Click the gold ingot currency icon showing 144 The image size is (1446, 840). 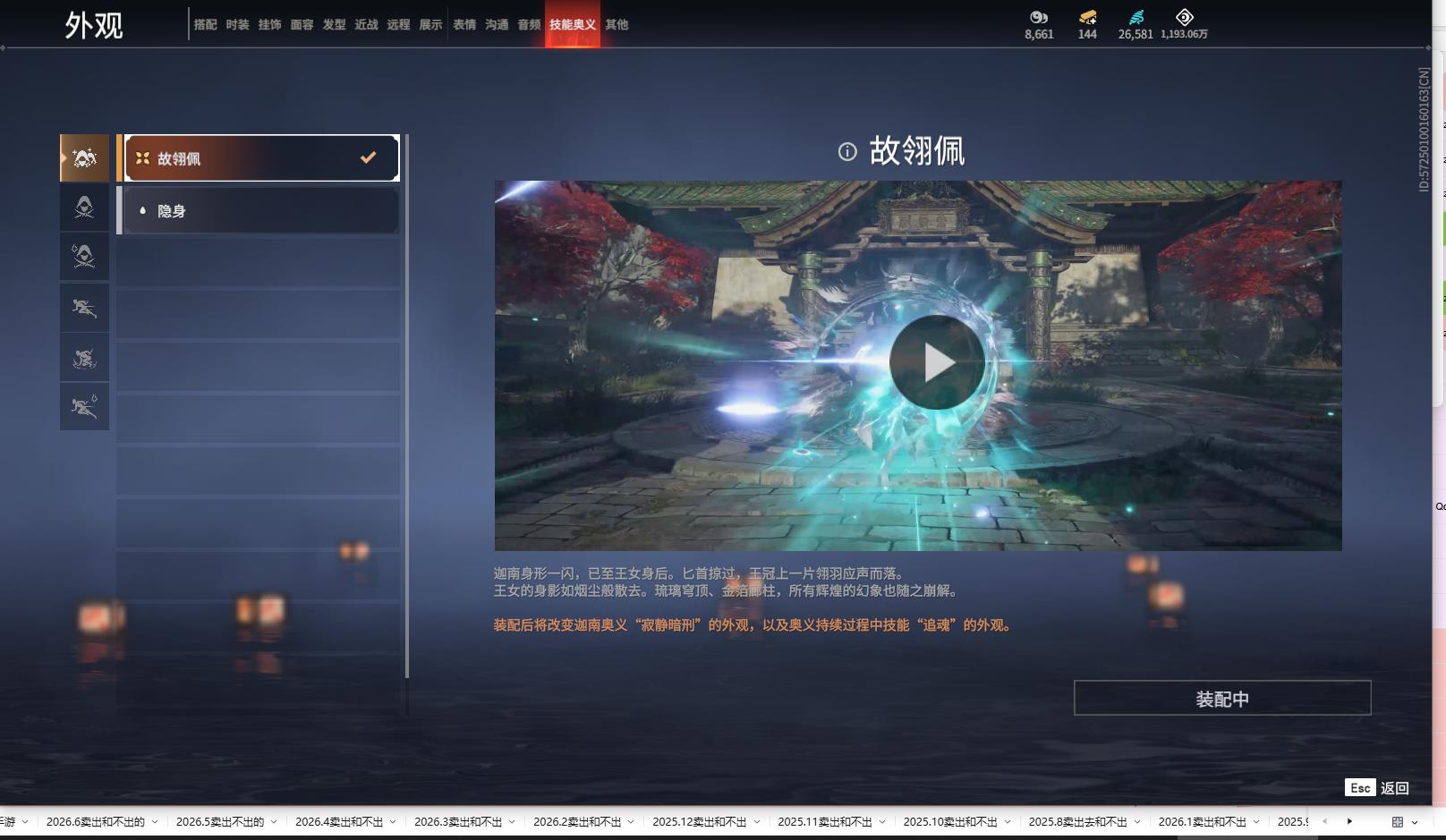tap(1087, 17)
